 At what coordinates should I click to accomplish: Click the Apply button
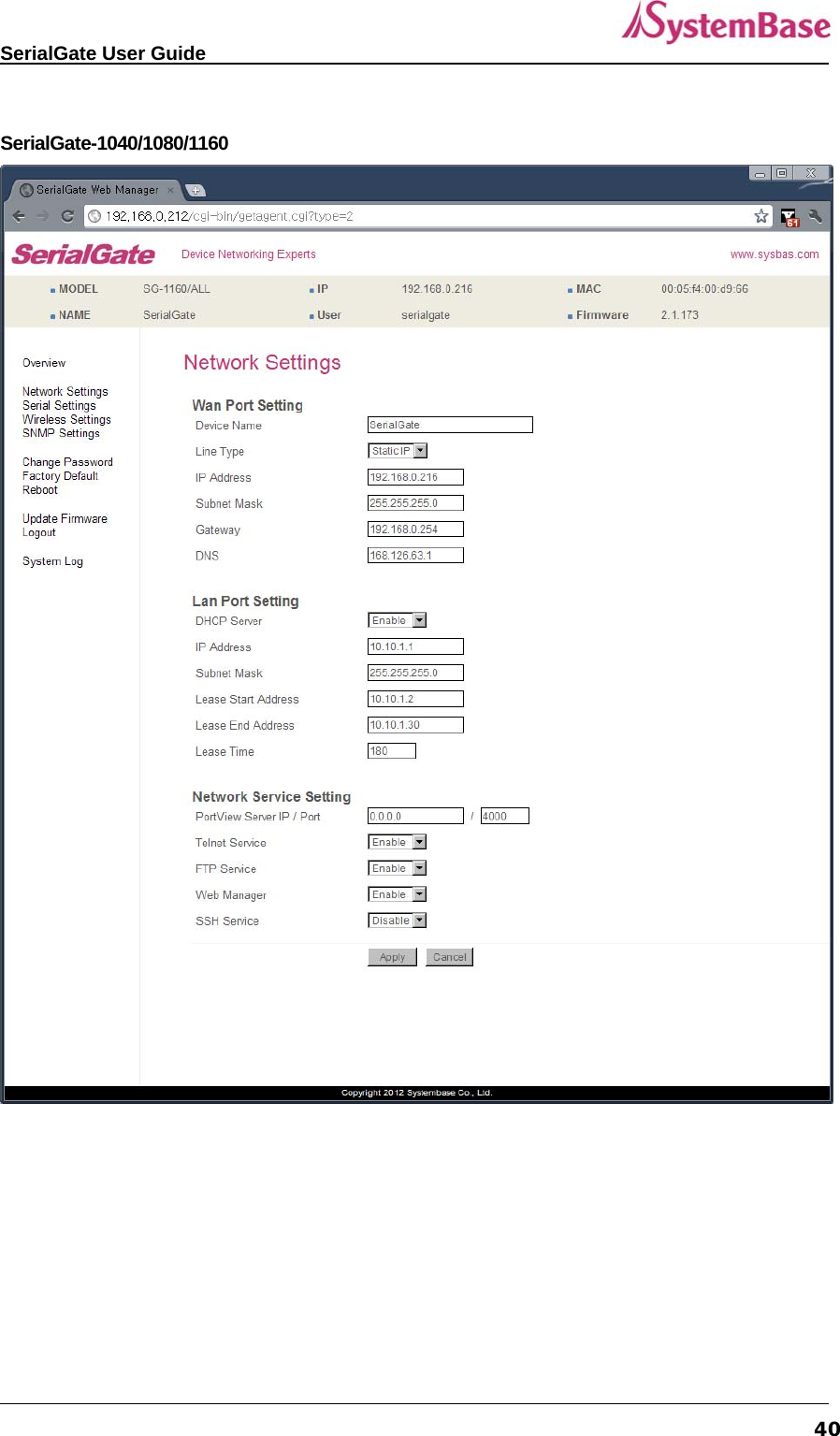tap(392, 957)
